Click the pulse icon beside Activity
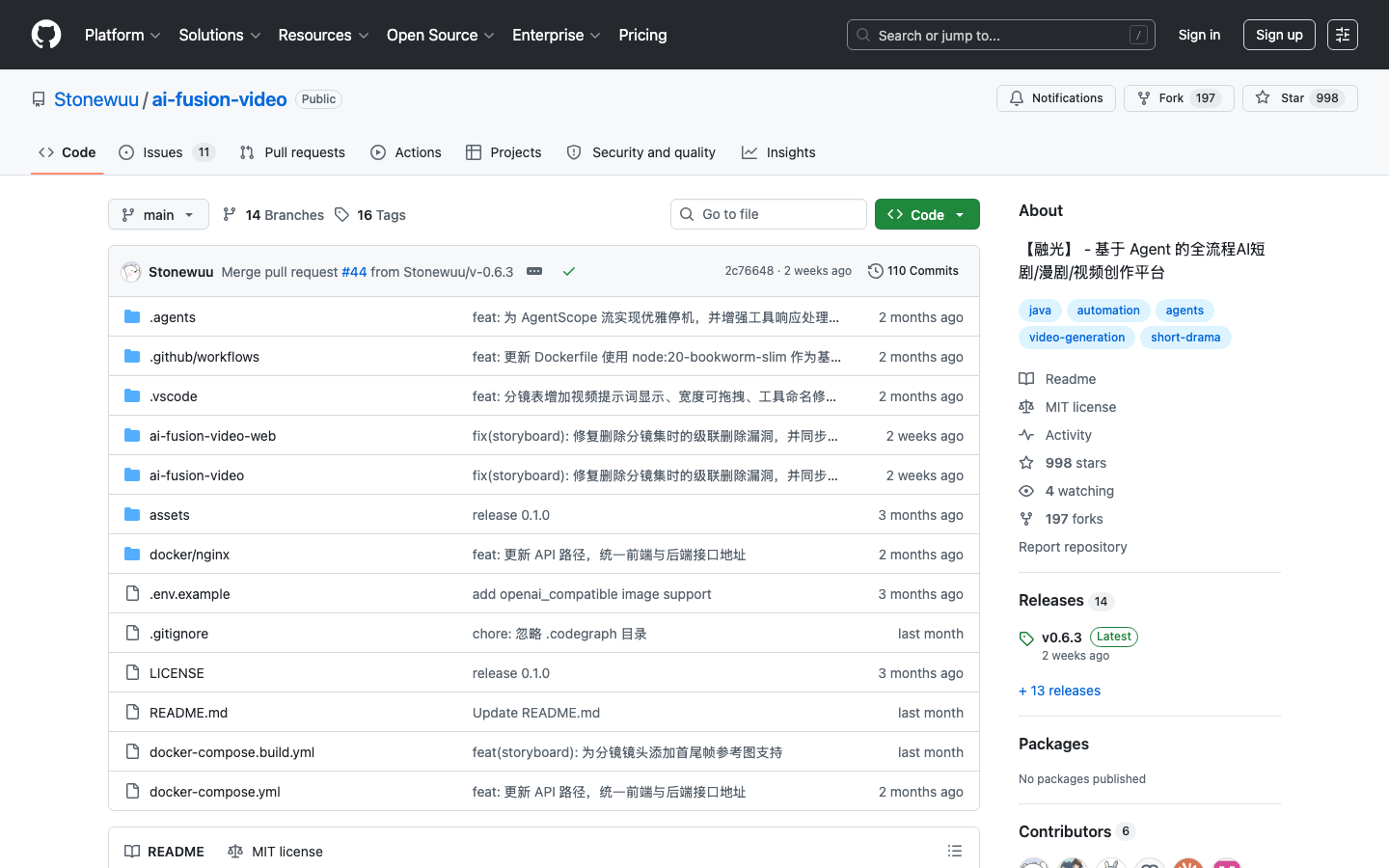 1026,435
